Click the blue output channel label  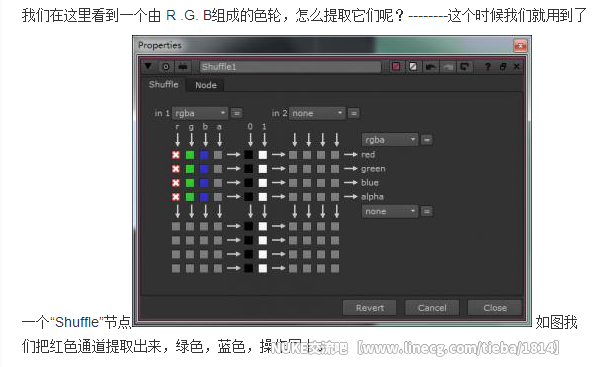point(370,183)
